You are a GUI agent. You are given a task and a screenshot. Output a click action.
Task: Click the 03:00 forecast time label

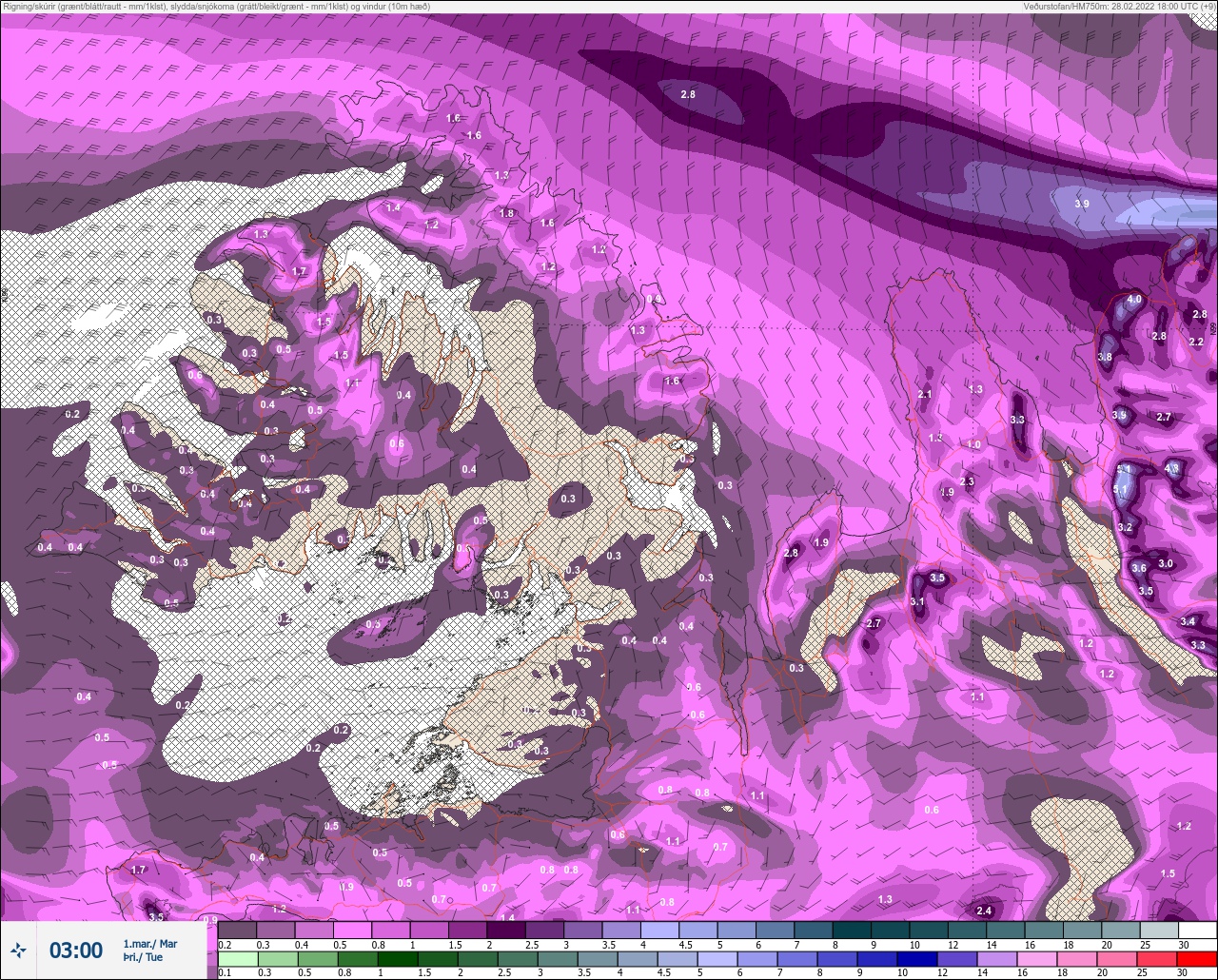click(x=75, y=950)
